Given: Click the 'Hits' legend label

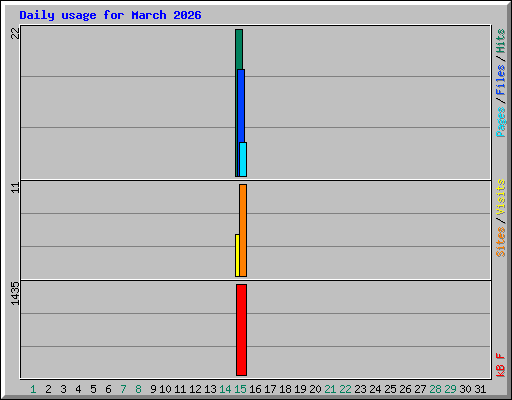Looking at the screenshot, I should [x=501, y=41].
